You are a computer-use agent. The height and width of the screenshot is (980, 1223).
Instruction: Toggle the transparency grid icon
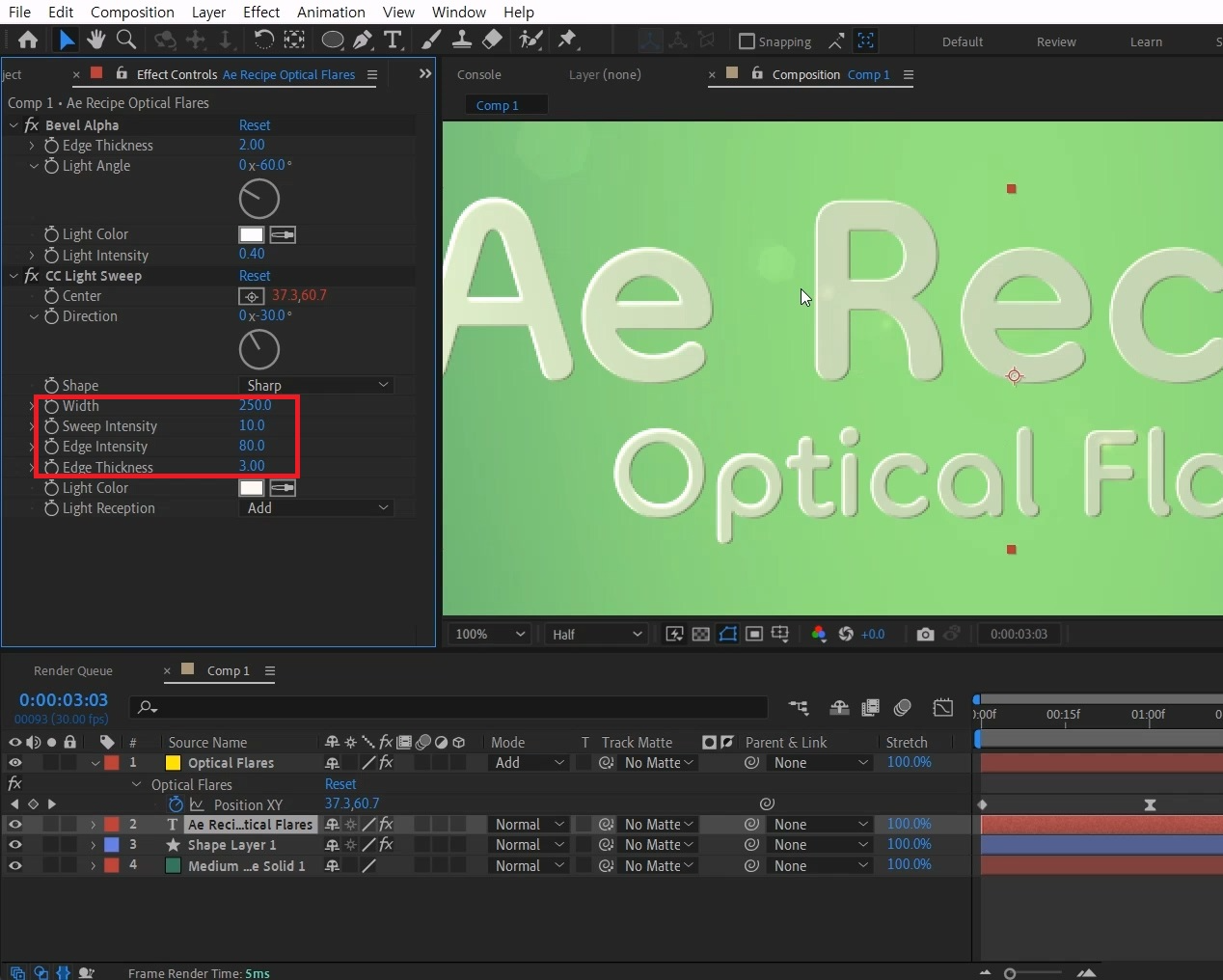pyautogui.click(x=701, y=634)
